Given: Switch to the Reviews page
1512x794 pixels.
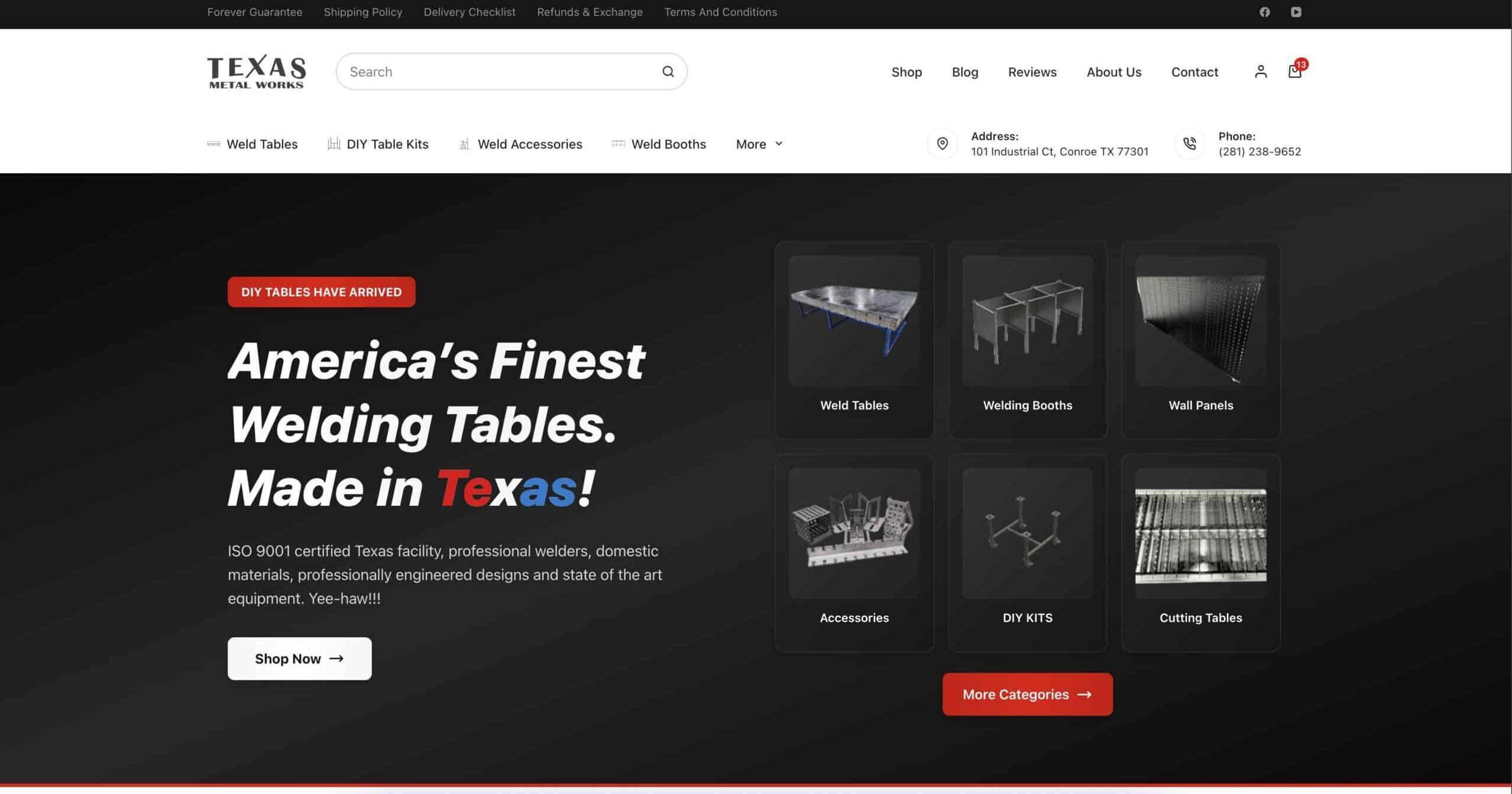Looking at the screenshot, I should point(1032,72).
